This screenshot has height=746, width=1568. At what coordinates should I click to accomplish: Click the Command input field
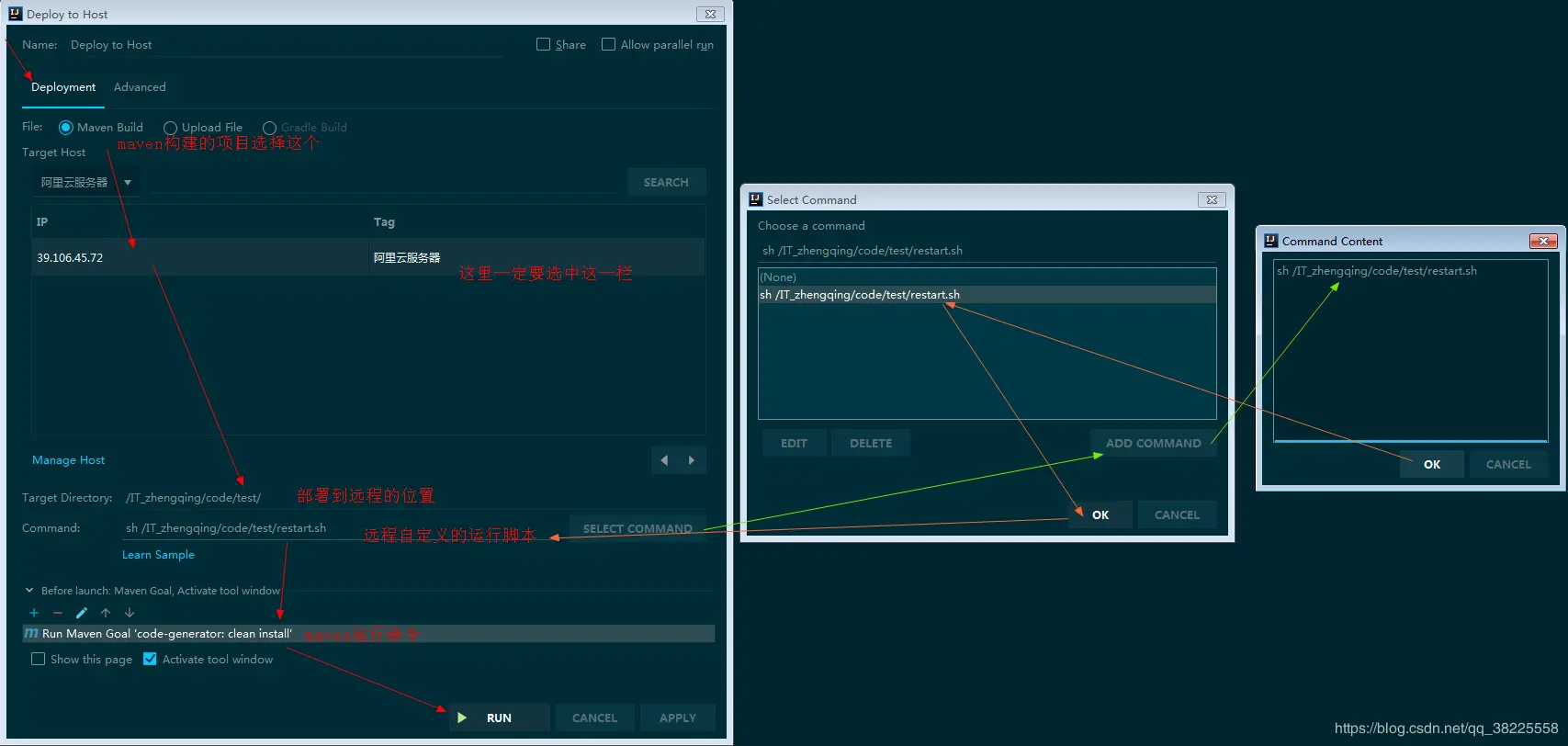(344, 528)
